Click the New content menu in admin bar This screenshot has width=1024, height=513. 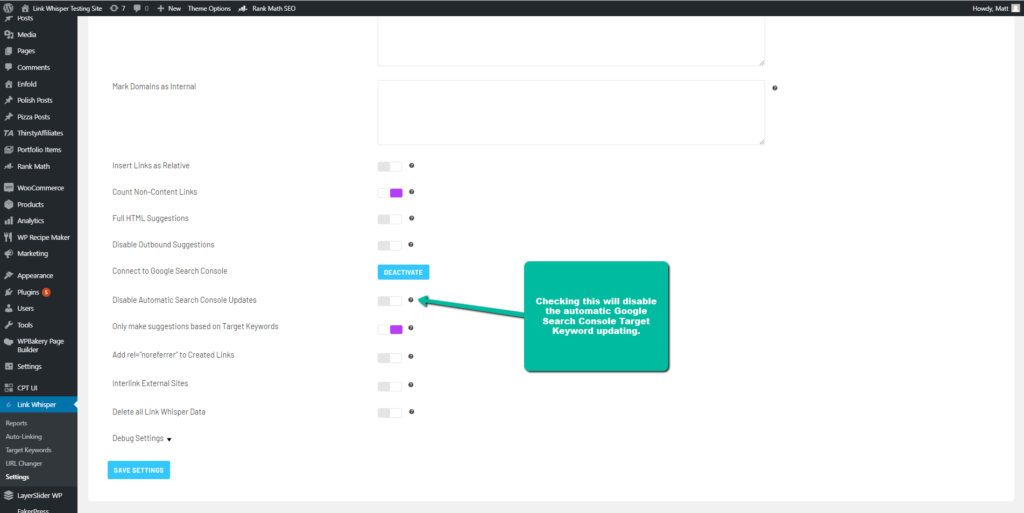[169, 8]
